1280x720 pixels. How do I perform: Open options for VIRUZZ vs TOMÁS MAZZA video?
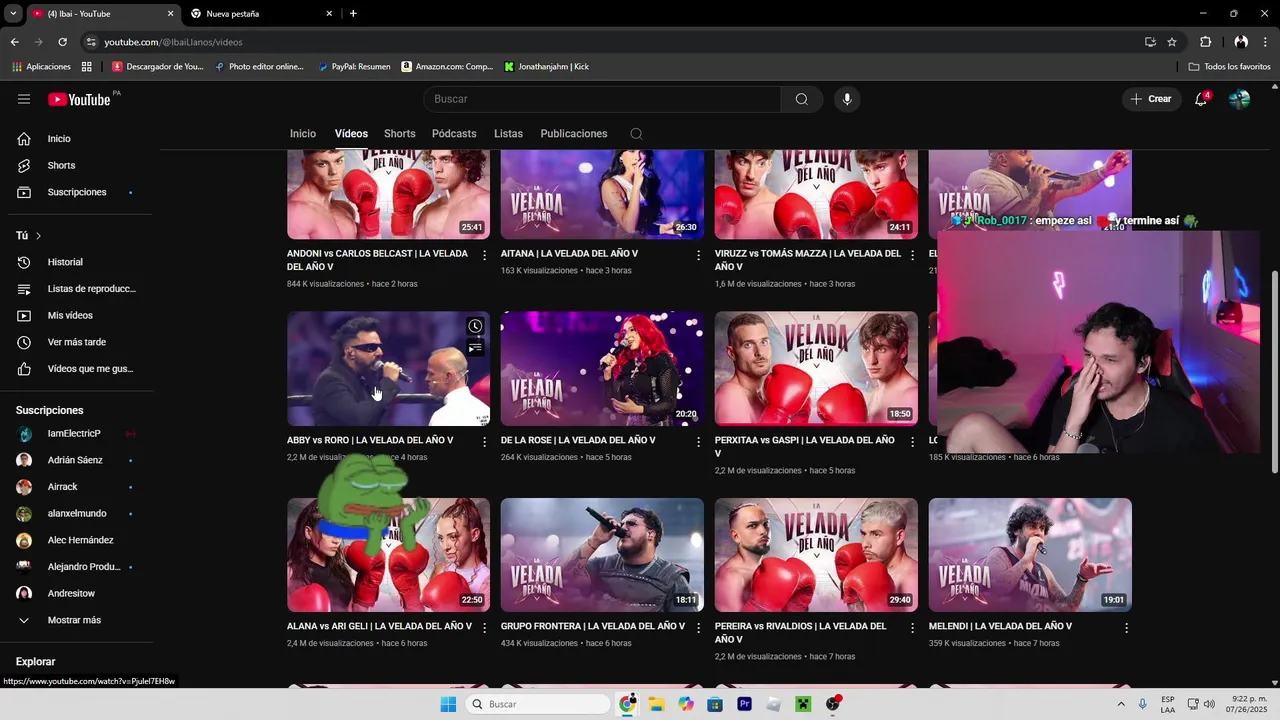point(912,256)
